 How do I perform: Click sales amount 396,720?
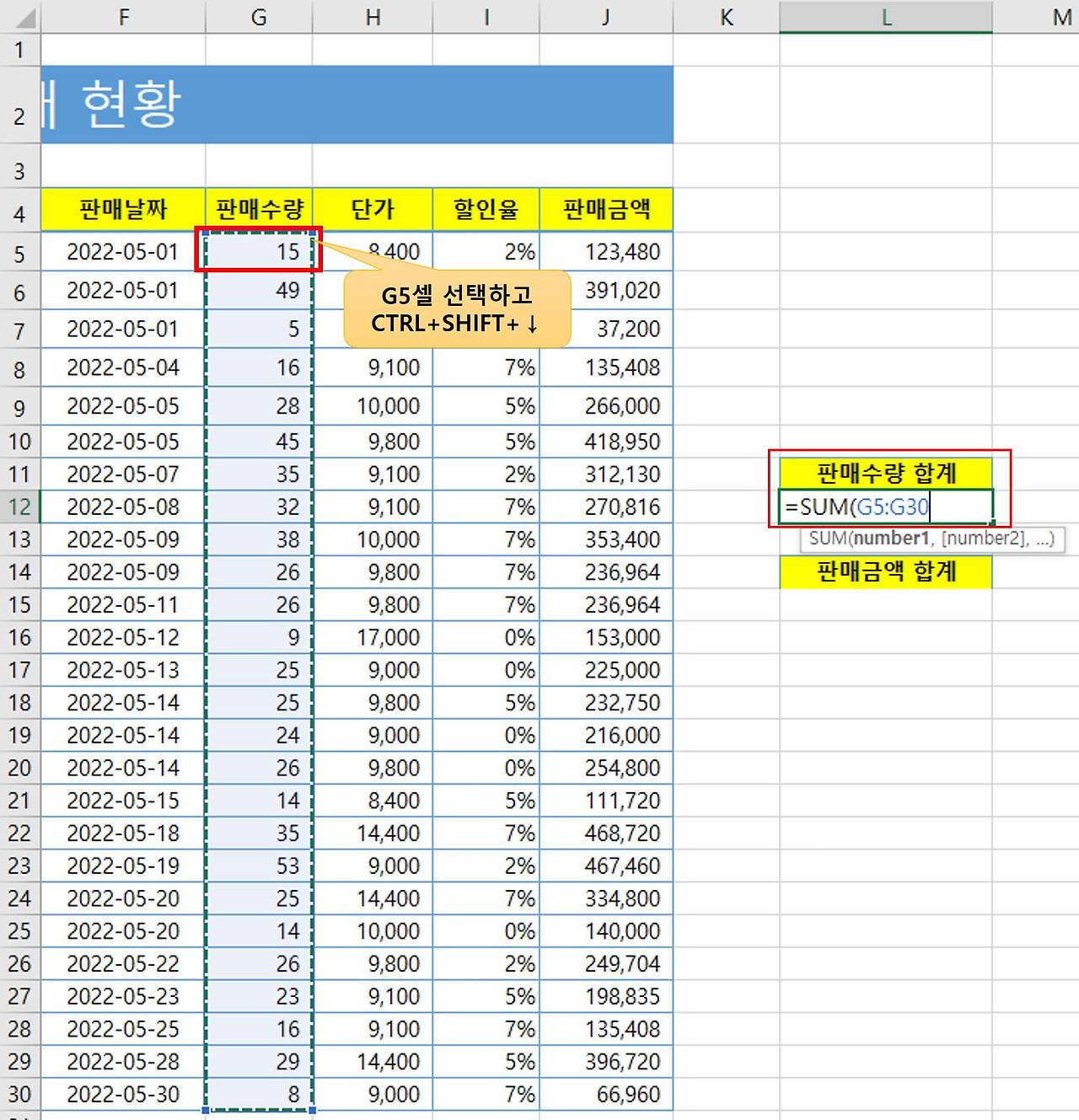click(x=606, y=1061)
